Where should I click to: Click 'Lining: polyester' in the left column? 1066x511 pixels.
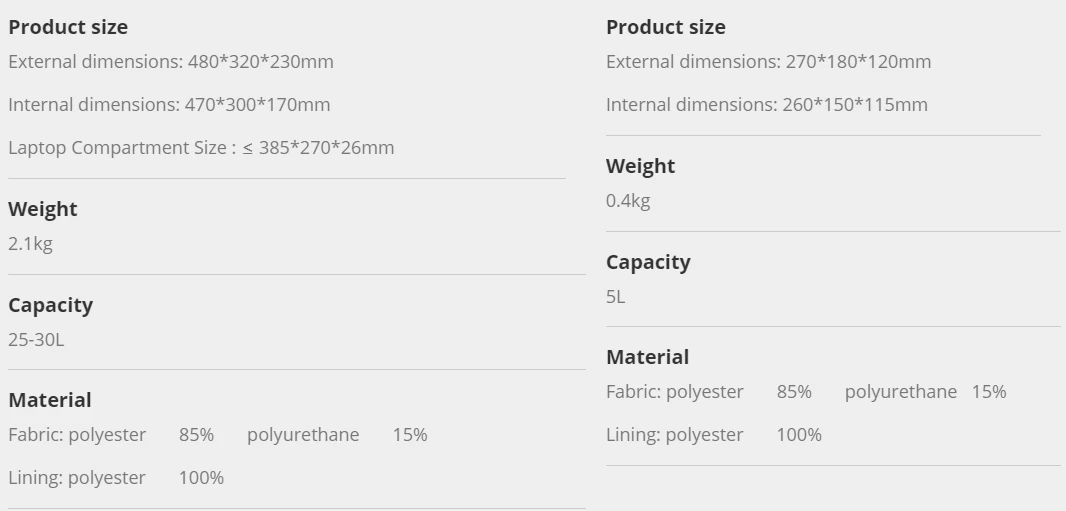77,478
